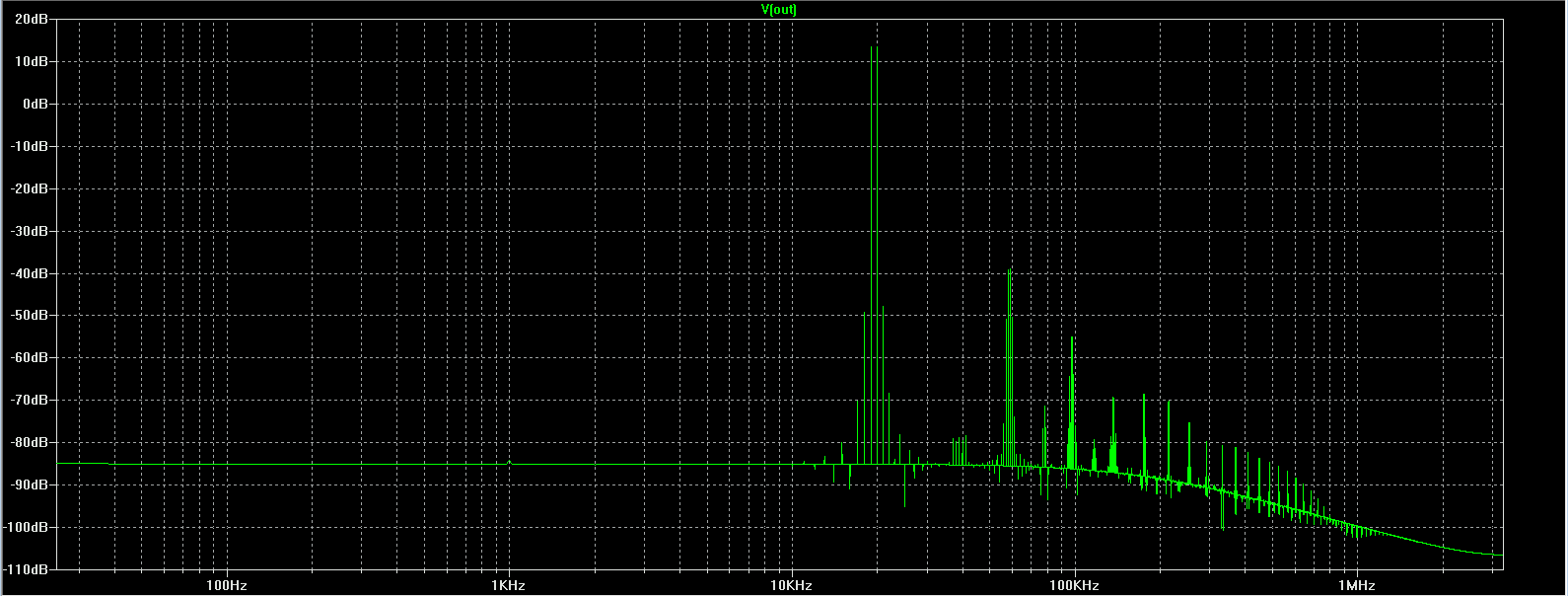Screen dimensions: 1568x596
Task: Click the -80dB axis label
Action: tap(30, 443)
